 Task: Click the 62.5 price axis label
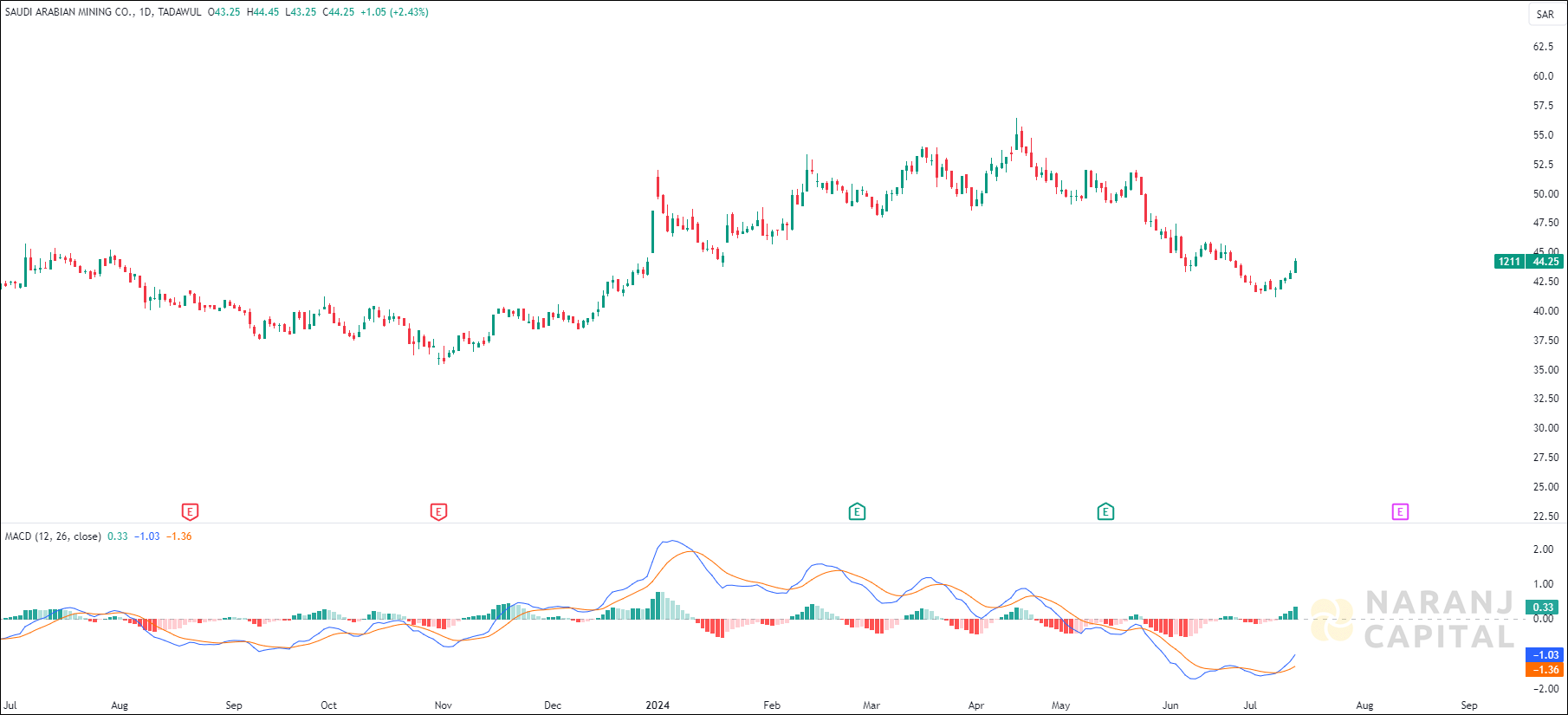coord(1543,47)
